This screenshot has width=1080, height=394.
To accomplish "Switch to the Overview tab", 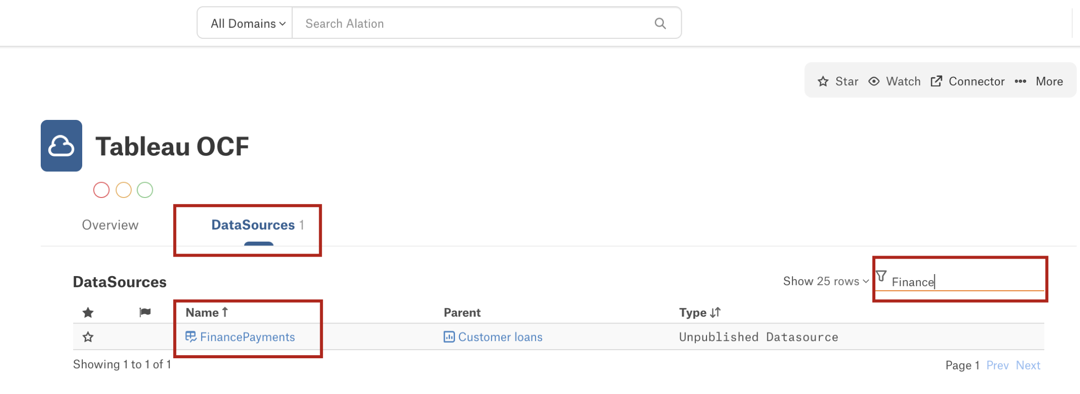I will pos(110,225).
